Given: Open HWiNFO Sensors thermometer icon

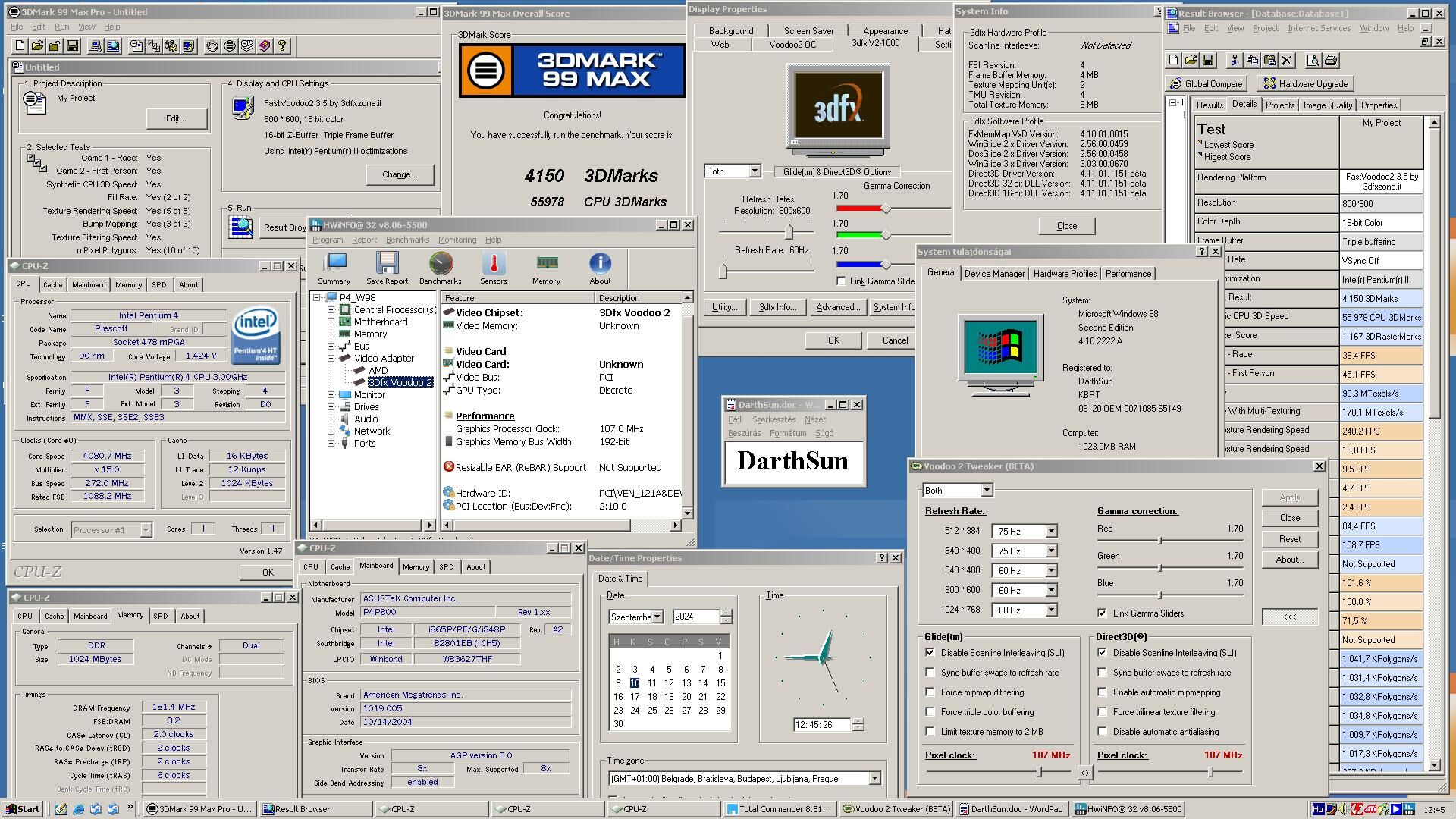Looking at the screenshot, I should click(x=494, y=268).
